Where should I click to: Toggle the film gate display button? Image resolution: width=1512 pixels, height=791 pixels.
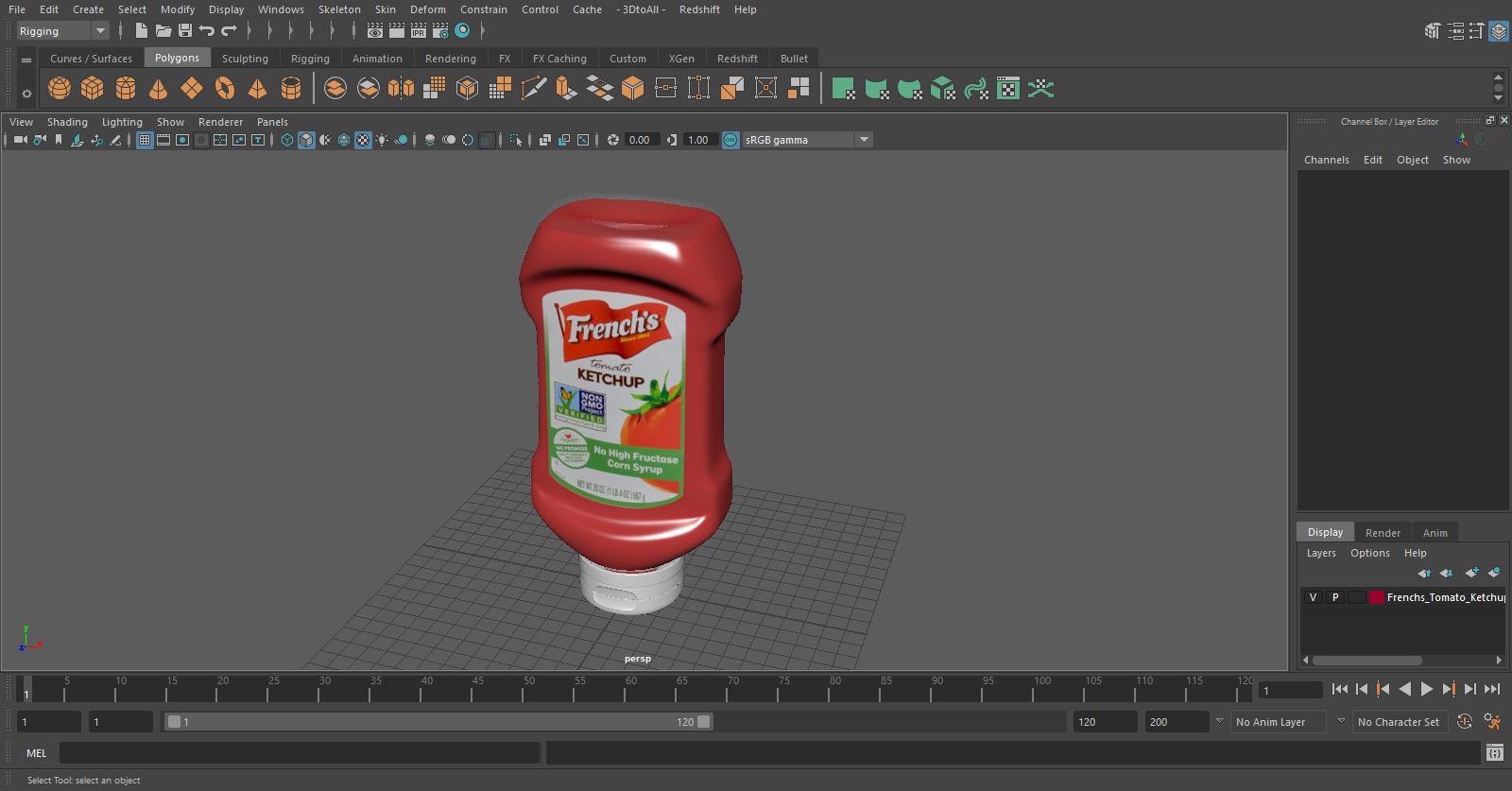tap(163, 140)
